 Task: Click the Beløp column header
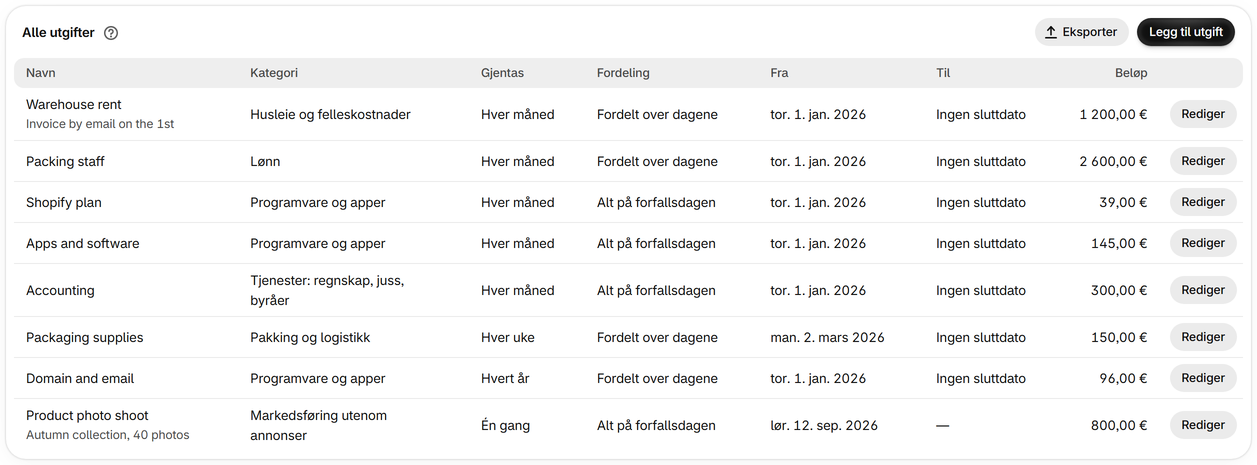(x=1131, y=73)
